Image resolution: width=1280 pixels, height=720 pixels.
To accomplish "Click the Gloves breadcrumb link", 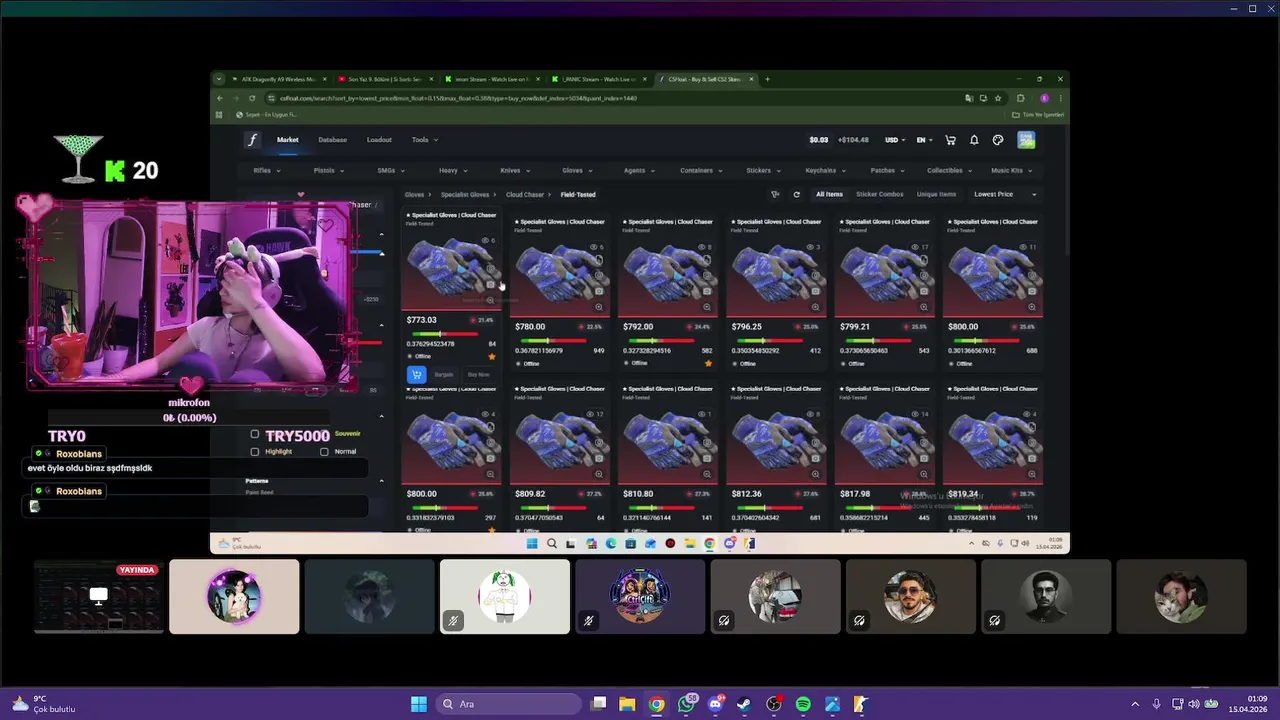I will [414, 195].
